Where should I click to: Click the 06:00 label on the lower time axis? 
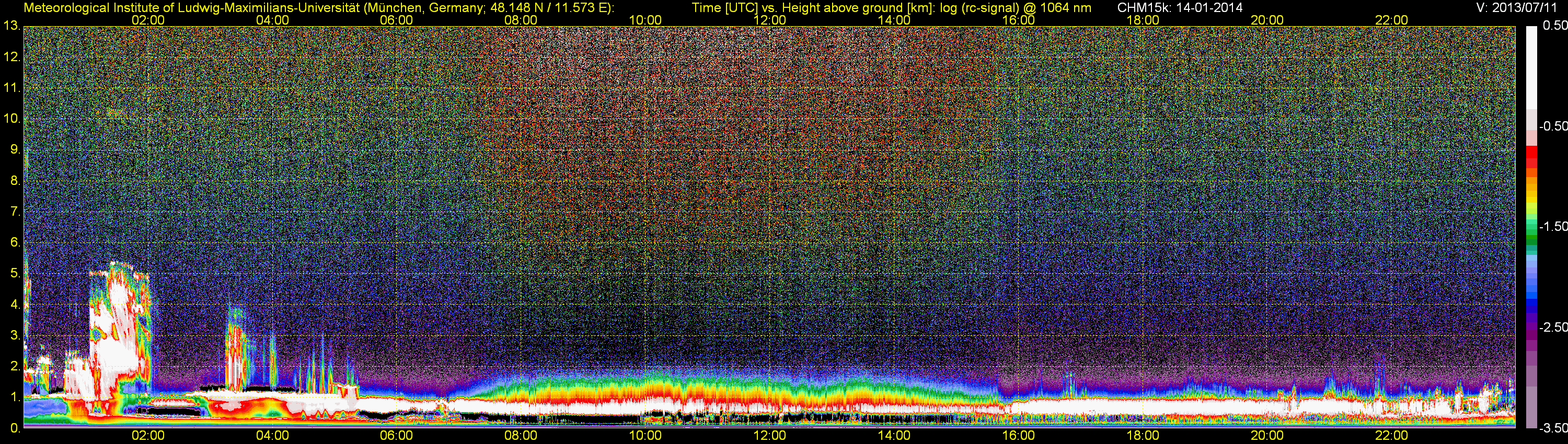(396, 436)
